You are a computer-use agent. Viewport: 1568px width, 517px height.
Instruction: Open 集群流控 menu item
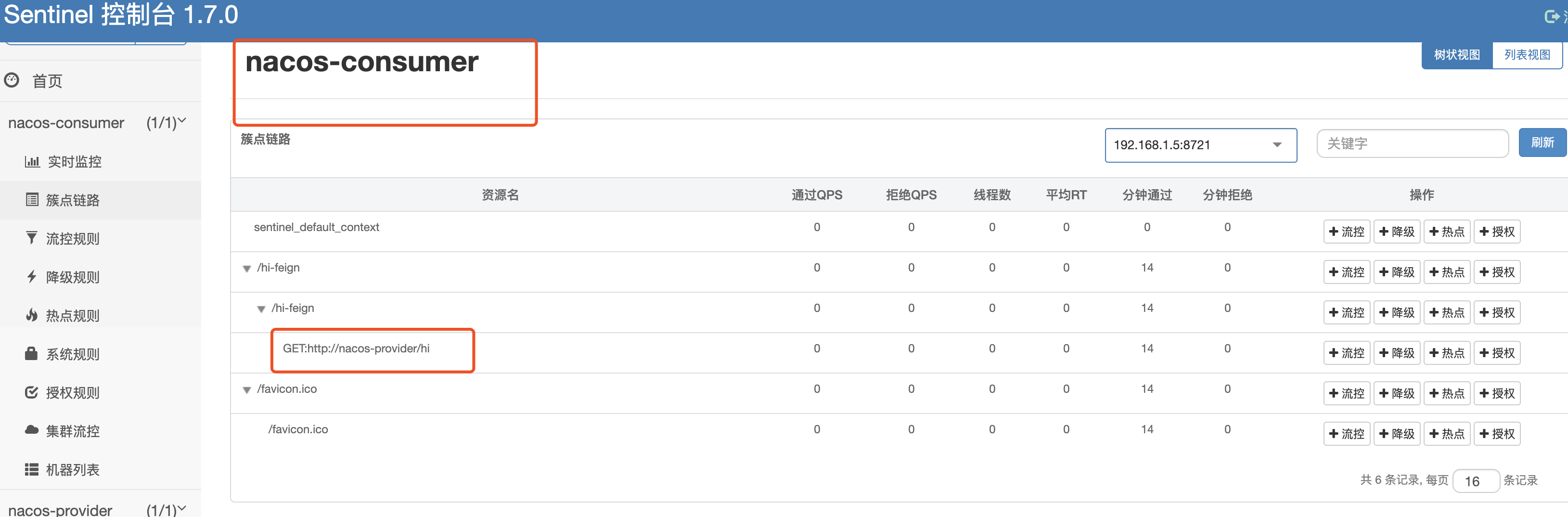(73, 431)
